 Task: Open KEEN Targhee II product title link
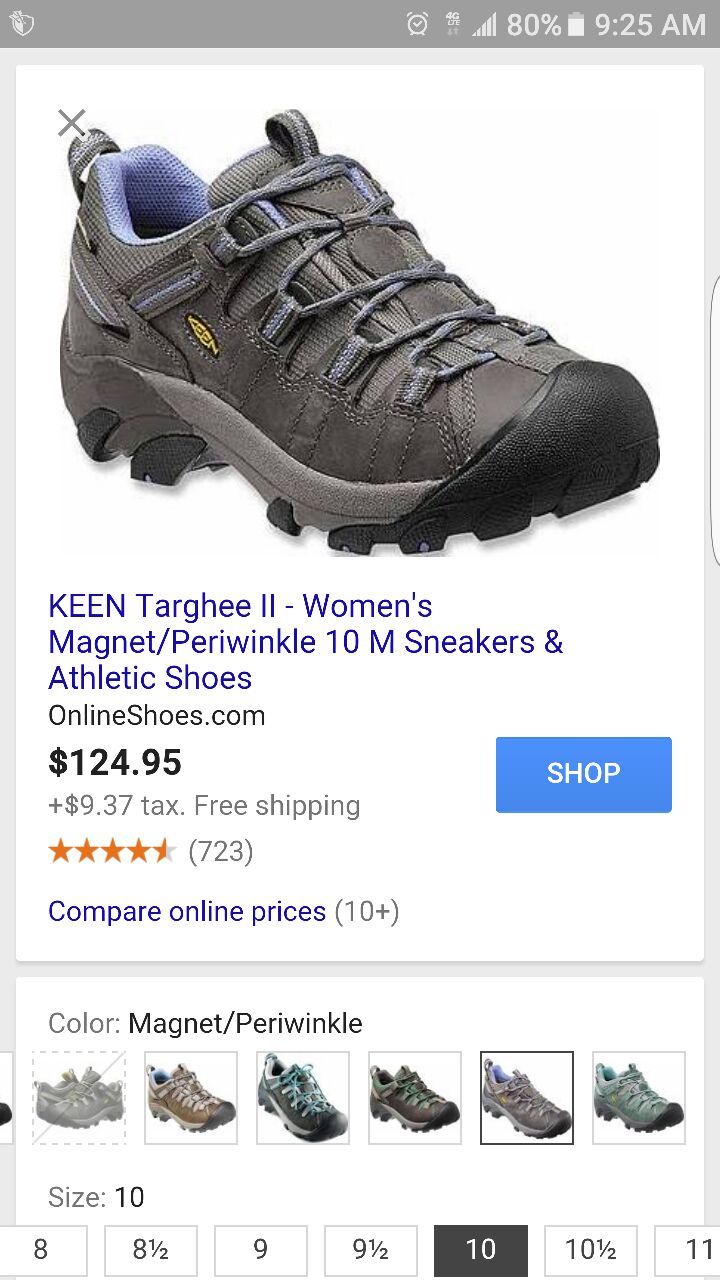click(x=306, y=642)
